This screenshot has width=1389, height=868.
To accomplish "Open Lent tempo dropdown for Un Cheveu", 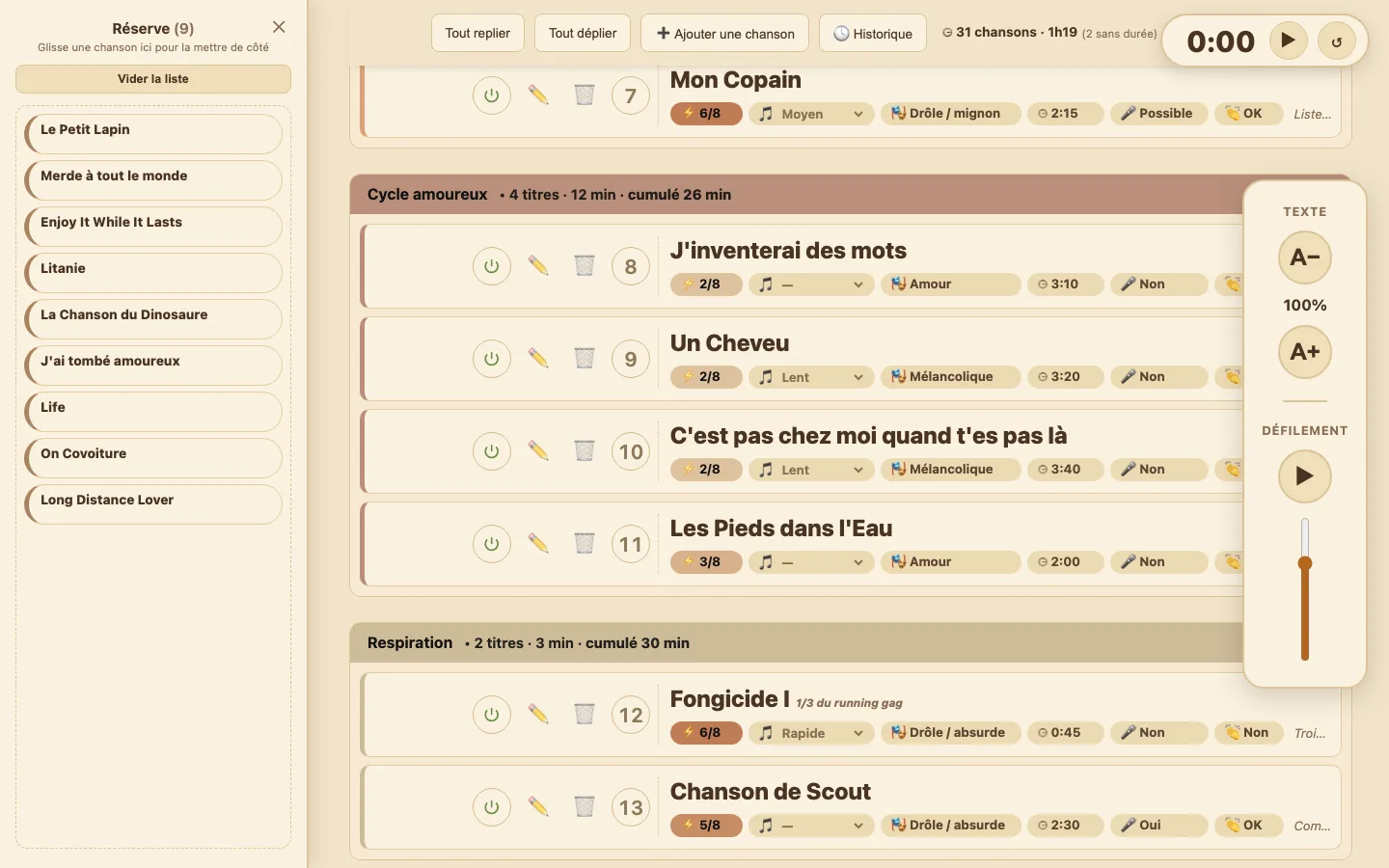I will 811,377.
